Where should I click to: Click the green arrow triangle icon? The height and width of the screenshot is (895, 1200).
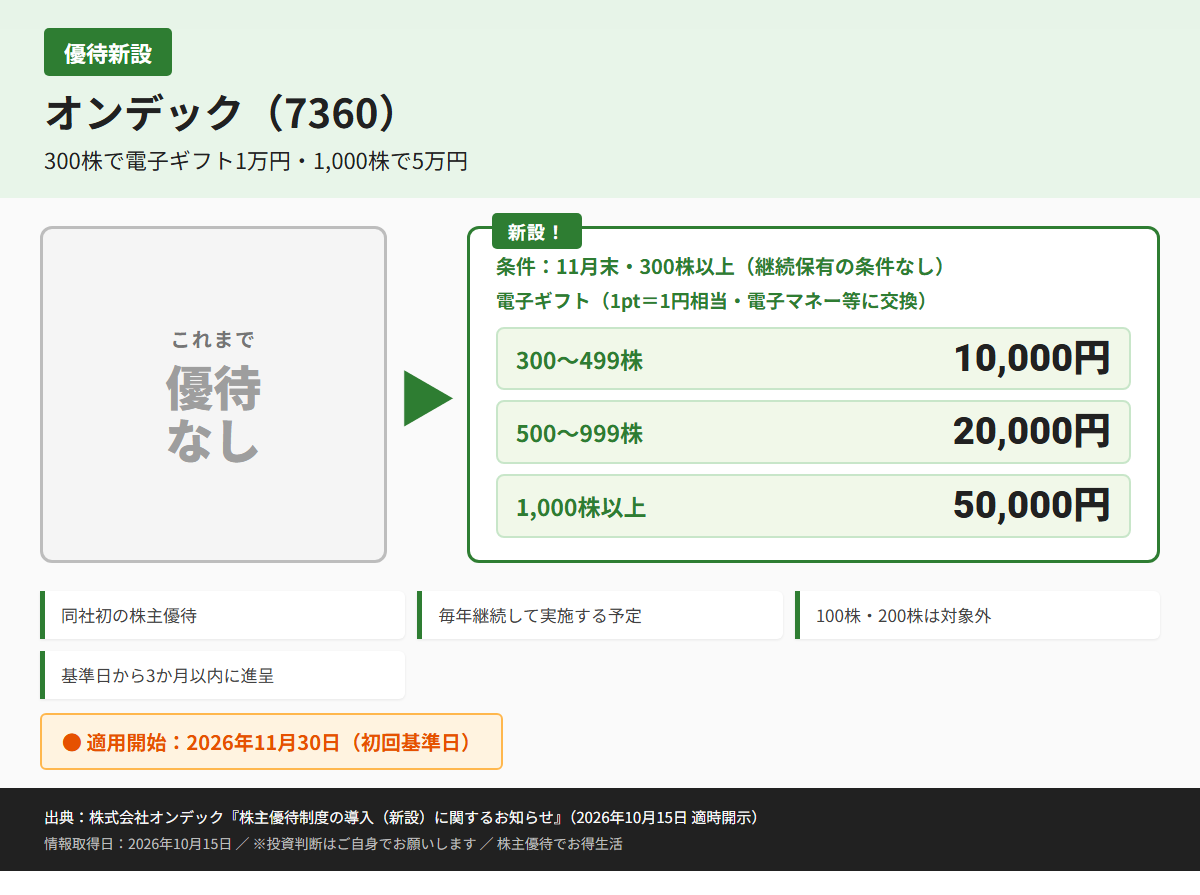[x=428, y=398]
